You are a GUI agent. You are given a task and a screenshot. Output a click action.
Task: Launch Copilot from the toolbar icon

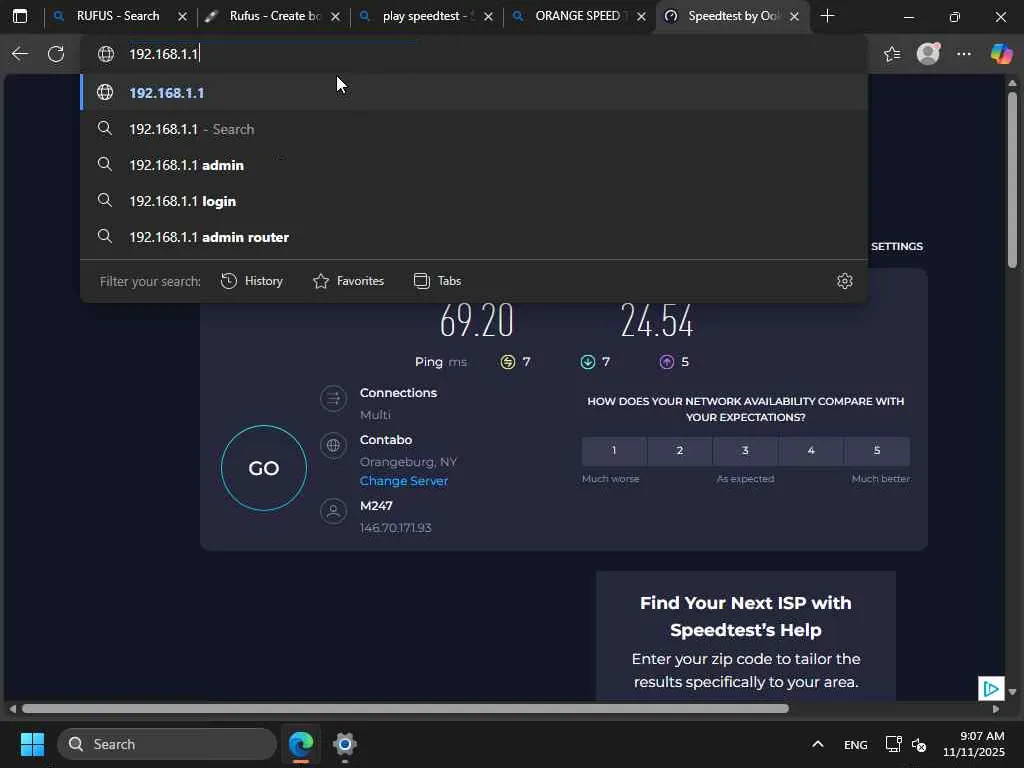(x=1001, y=54)
